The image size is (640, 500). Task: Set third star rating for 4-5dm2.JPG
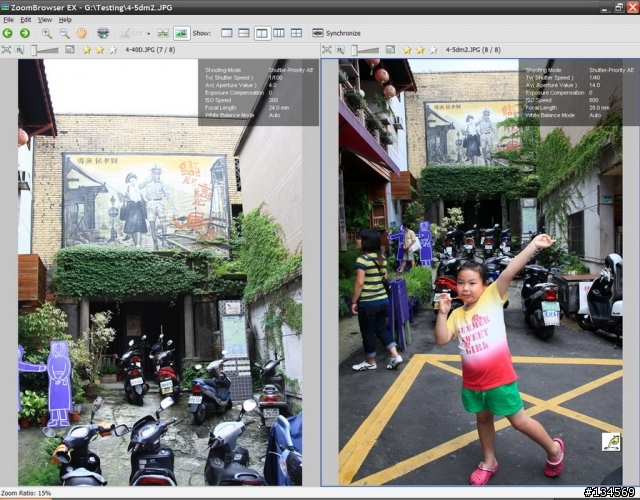coord(433,50)
